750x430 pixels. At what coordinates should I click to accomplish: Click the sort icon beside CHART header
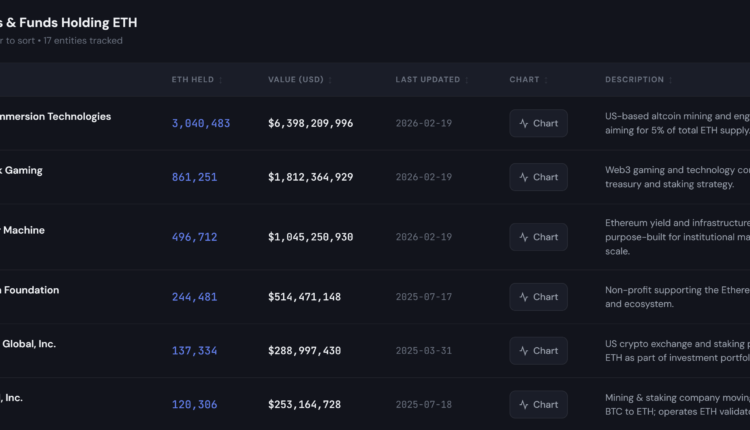(x=547, y=80)
